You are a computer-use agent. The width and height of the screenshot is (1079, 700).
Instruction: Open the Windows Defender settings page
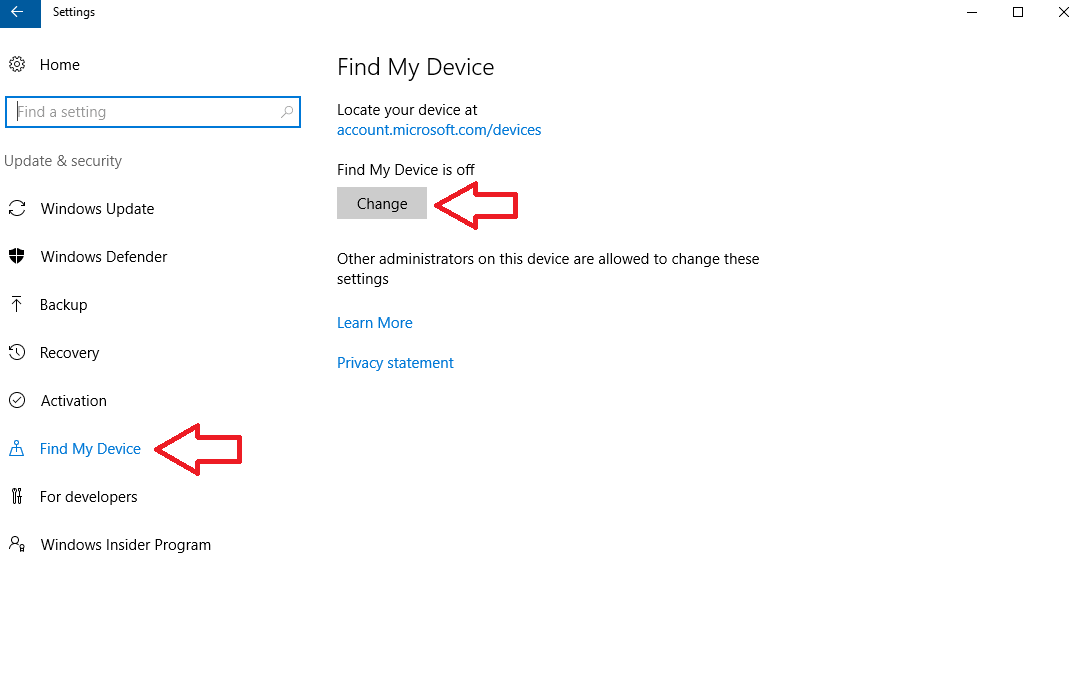click(x=104, y=257)
